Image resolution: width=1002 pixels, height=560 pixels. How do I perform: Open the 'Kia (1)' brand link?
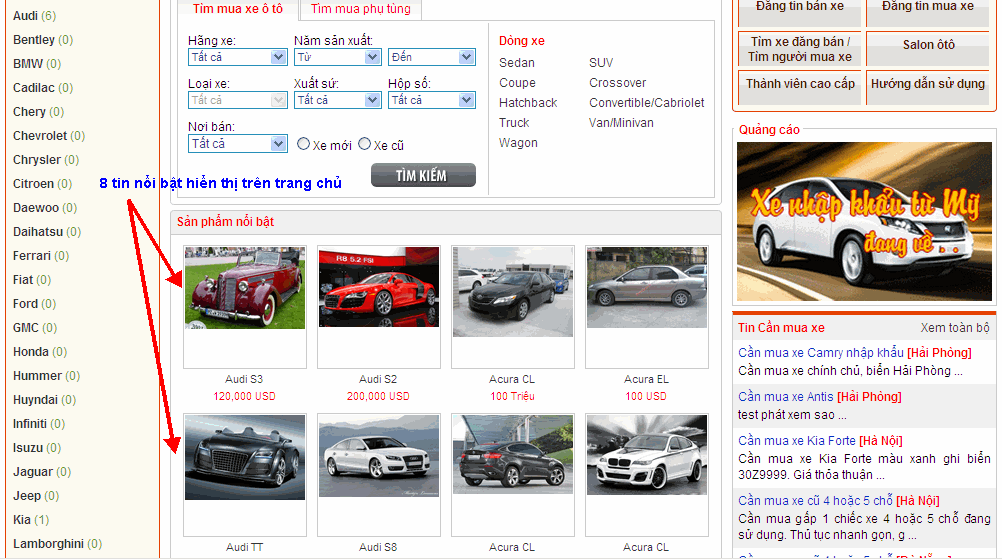[31, 520]
